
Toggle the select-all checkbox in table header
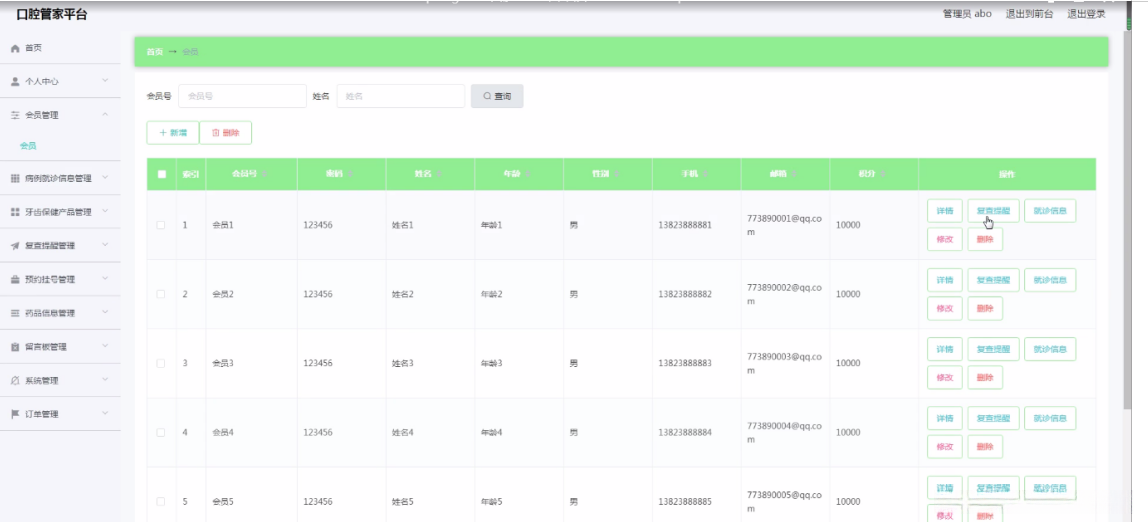(x=161, y=174)
